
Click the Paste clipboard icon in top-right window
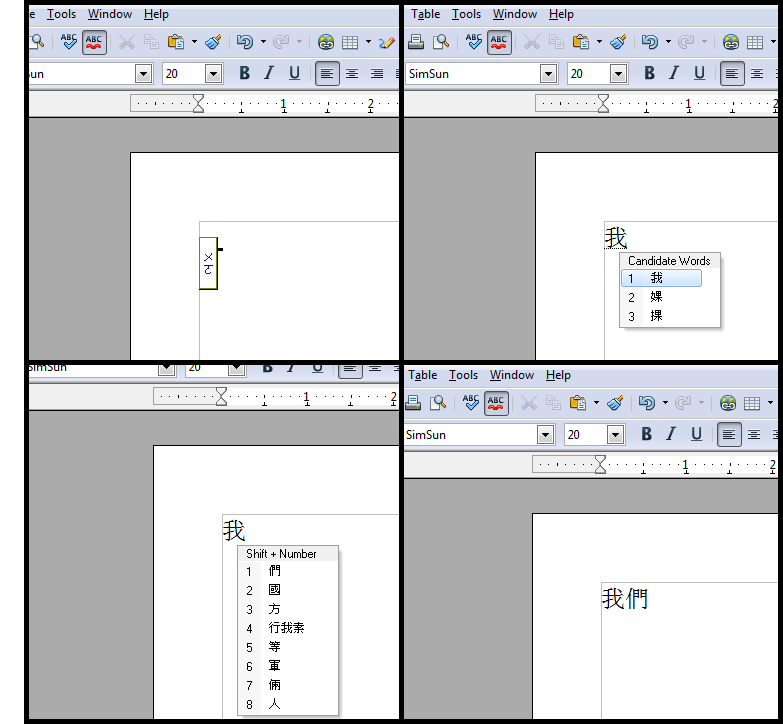point(580,42)
